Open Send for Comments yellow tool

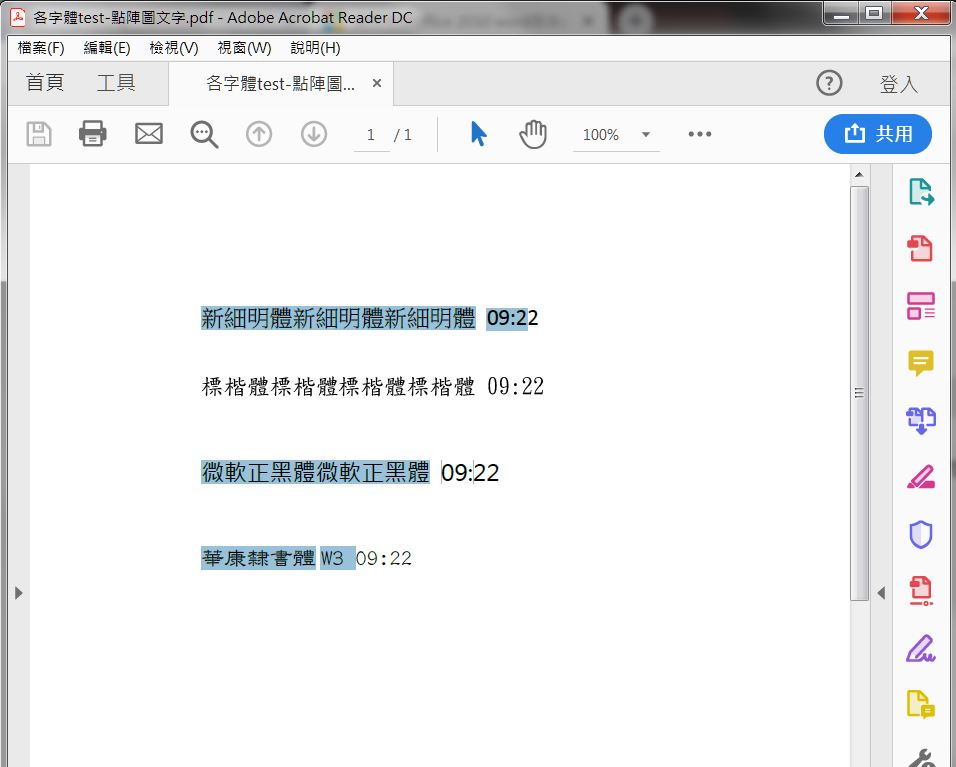point(921,705)
